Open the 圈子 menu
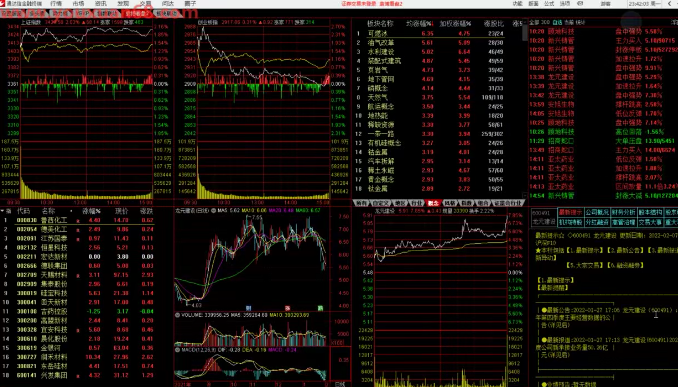The height and width of the screenshot is (387, 678). coord(190,3)
